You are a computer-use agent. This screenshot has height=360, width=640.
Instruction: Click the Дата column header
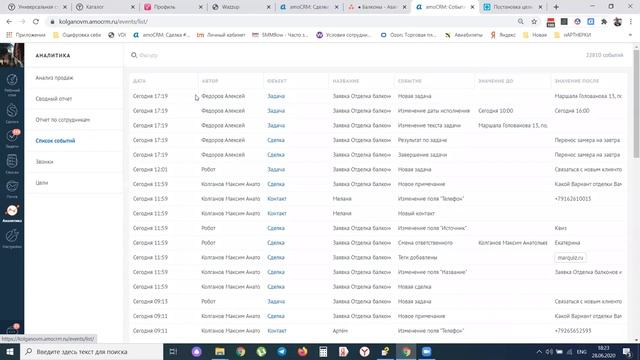[139, 81]
